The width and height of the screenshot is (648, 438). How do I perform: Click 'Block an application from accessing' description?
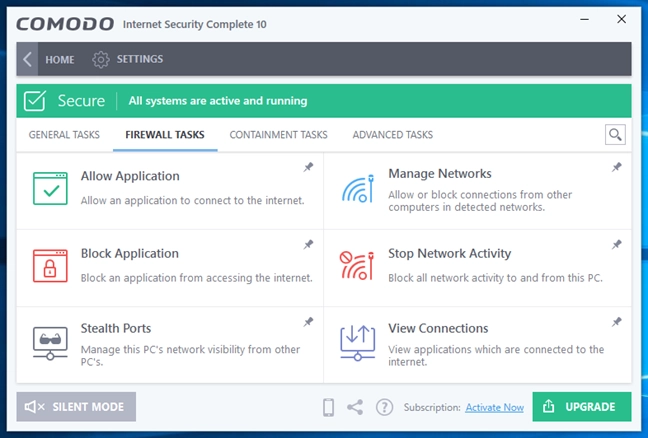197,278
